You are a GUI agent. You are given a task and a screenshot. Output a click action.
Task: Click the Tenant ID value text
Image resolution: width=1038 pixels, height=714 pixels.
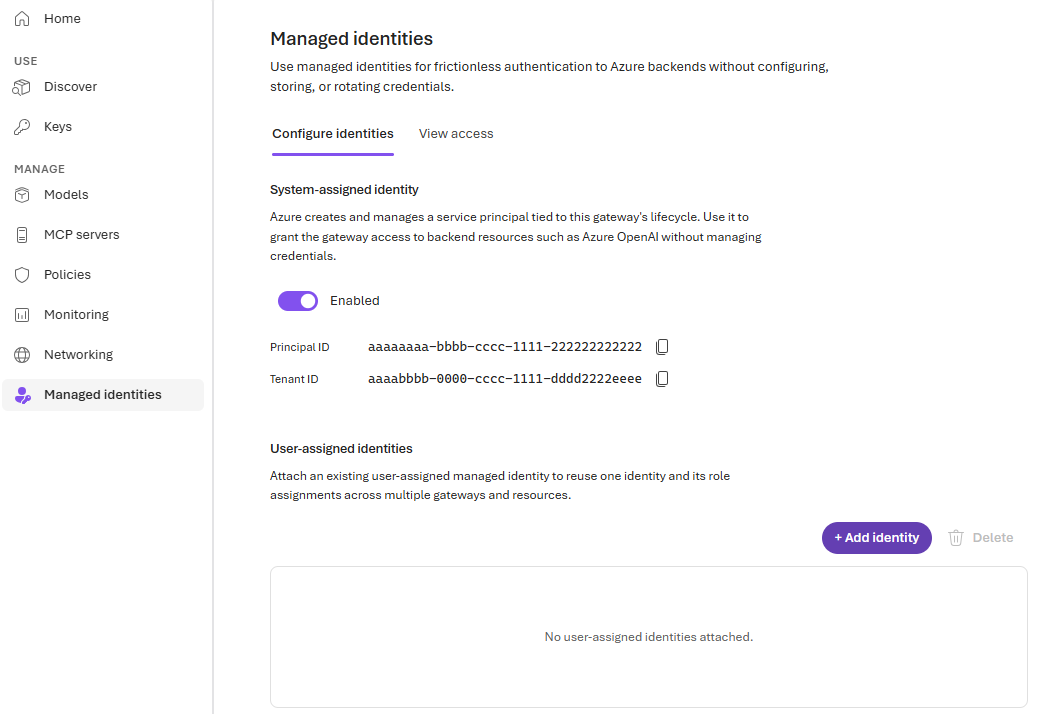point(505,379)
